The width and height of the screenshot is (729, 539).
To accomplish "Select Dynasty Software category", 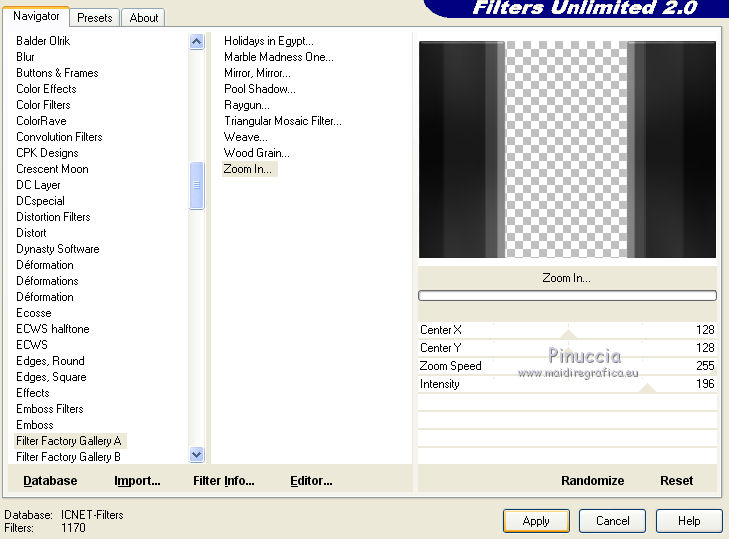I will (x=58, y=249).
